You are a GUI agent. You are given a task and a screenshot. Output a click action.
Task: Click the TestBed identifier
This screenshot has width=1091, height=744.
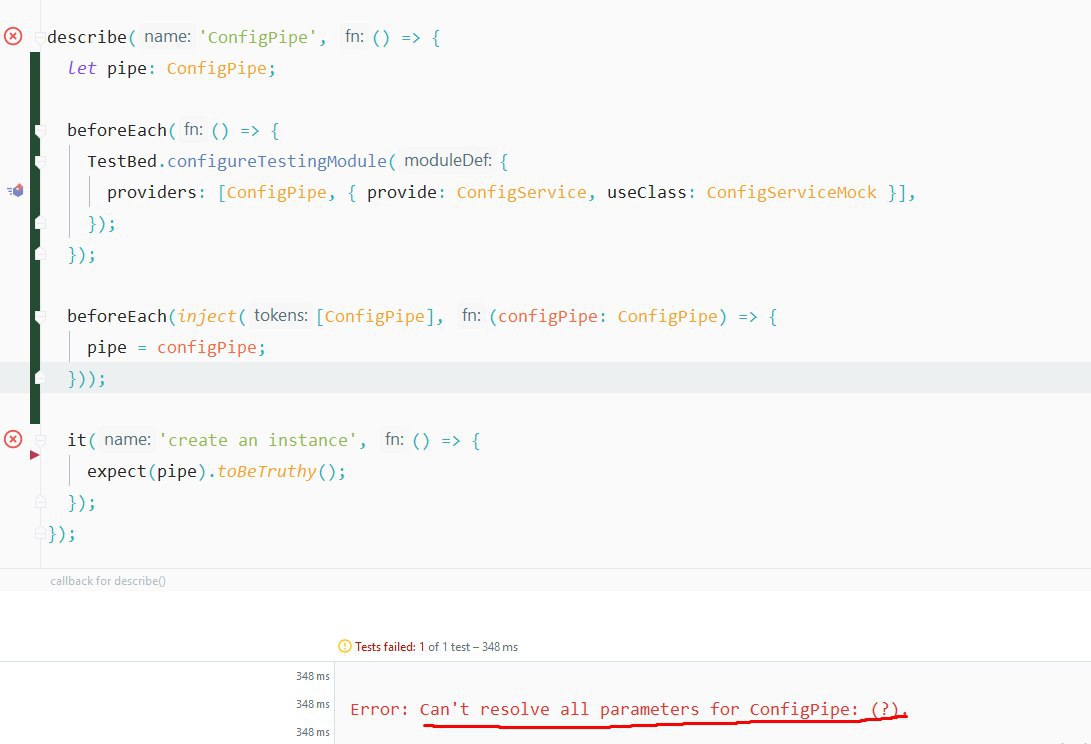click(x=122, y=161)
